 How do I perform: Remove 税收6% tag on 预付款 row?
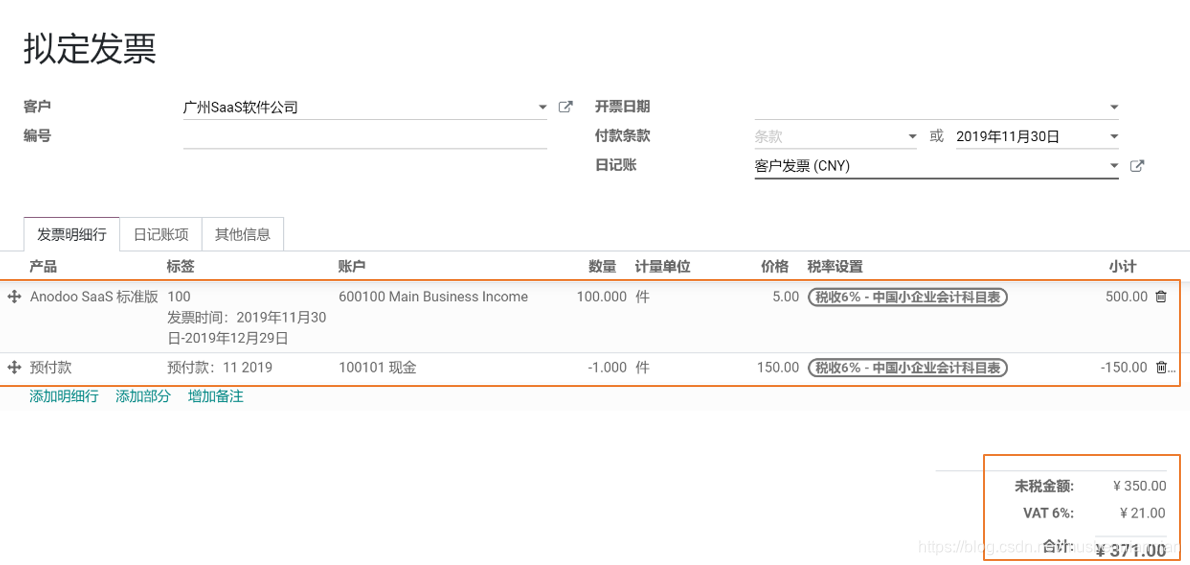click(x=908, y=368)
